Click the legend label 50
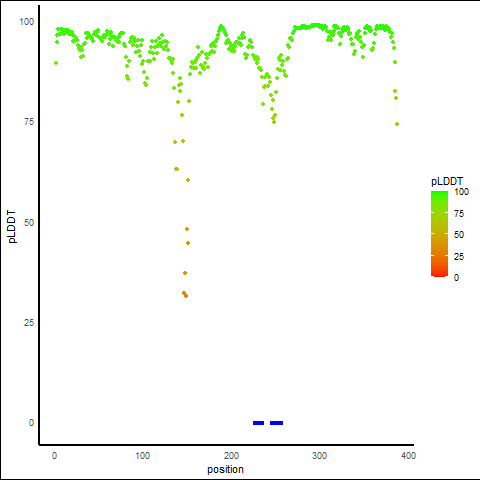The height and width of the screenshot is (480, 480). tap(459, 235)
